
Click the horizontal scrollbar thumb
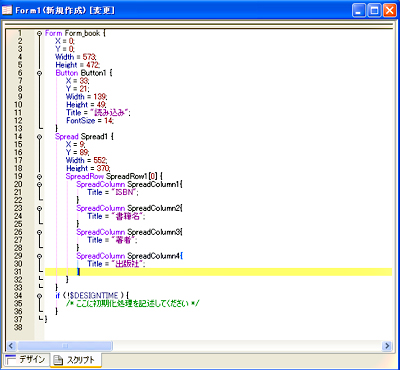(65, 345)
